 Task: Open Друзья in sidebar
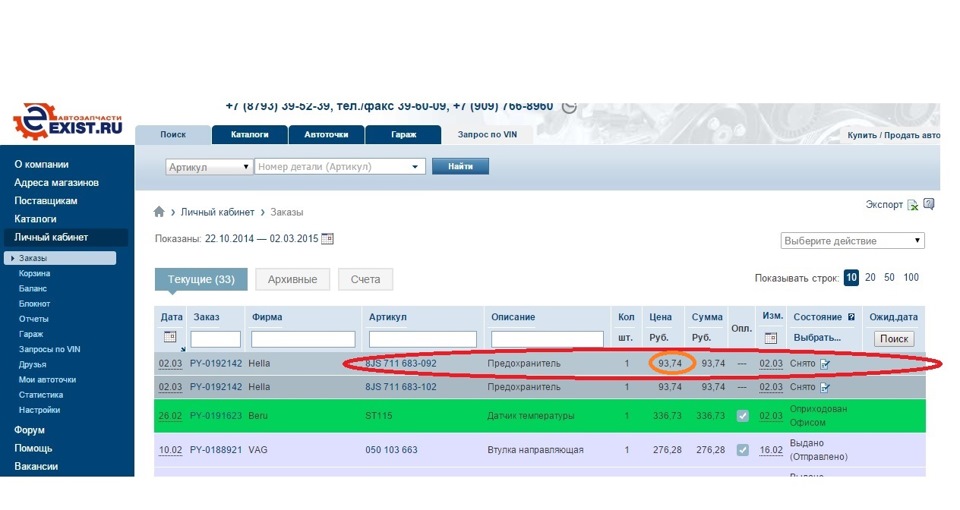pos(32,364)
